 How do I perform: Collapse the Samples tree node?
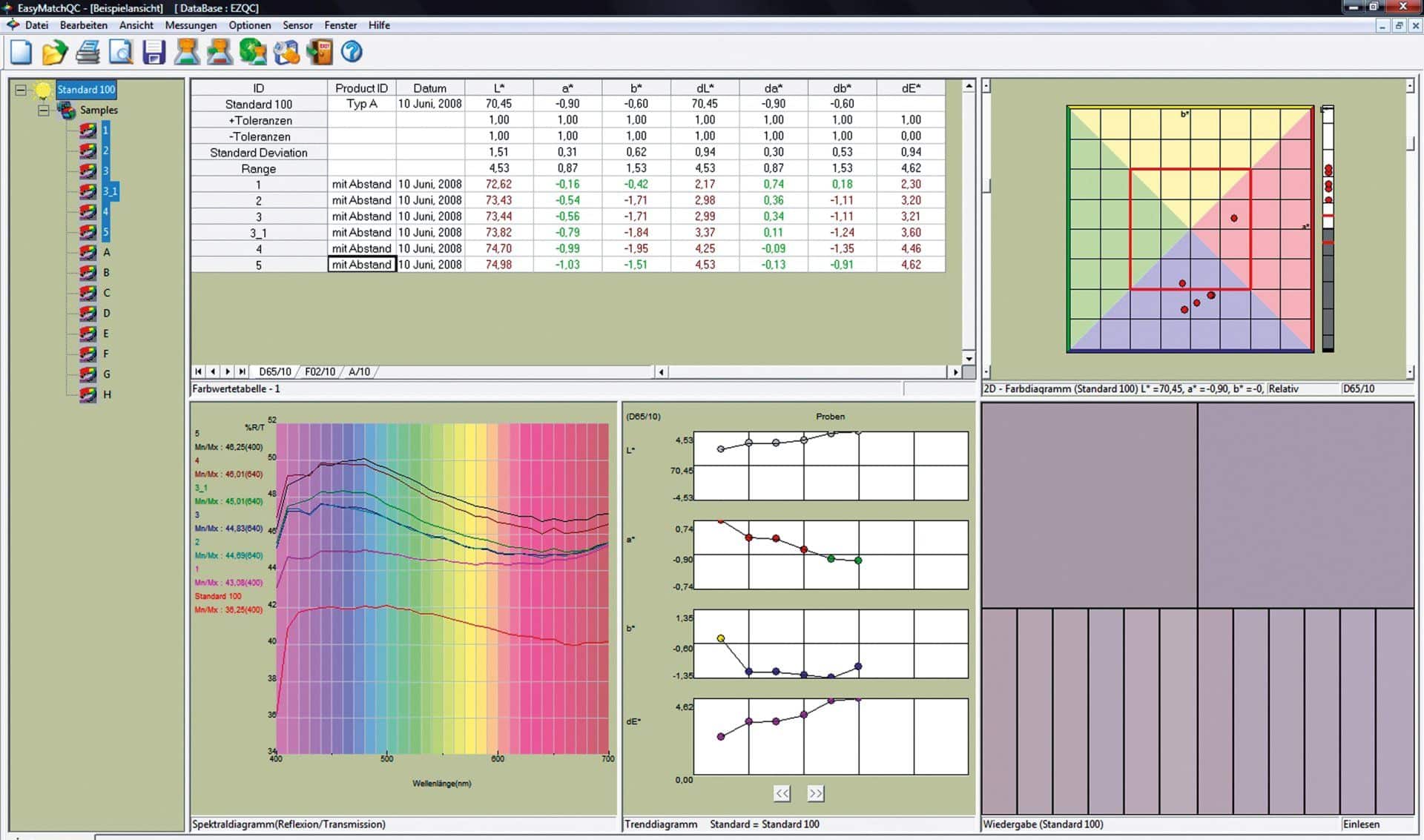pos(44,110)
